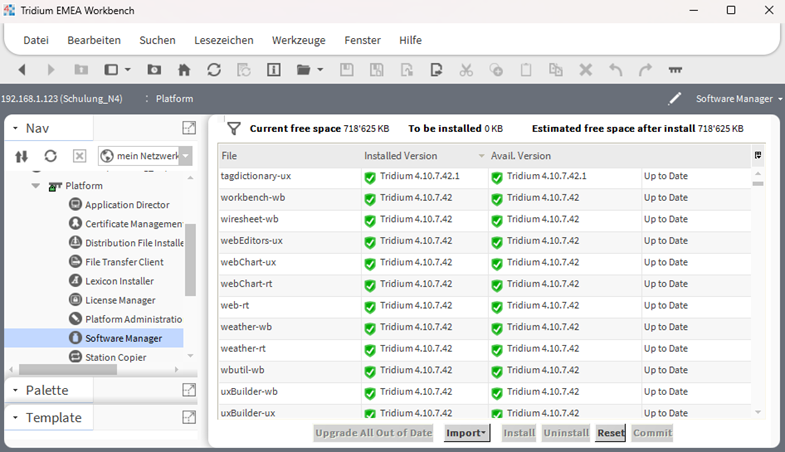Open the Datei menu
This screenshot has height=452, width=785.
[x=36, y=40]
